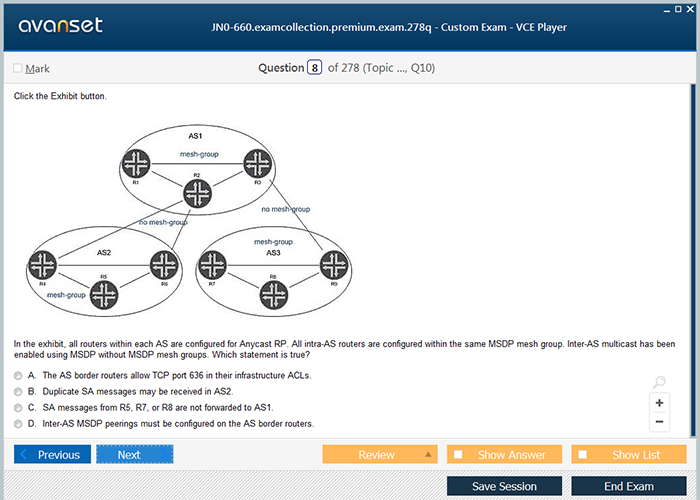Click the AS3 label in the diagram

pos(273,253)
